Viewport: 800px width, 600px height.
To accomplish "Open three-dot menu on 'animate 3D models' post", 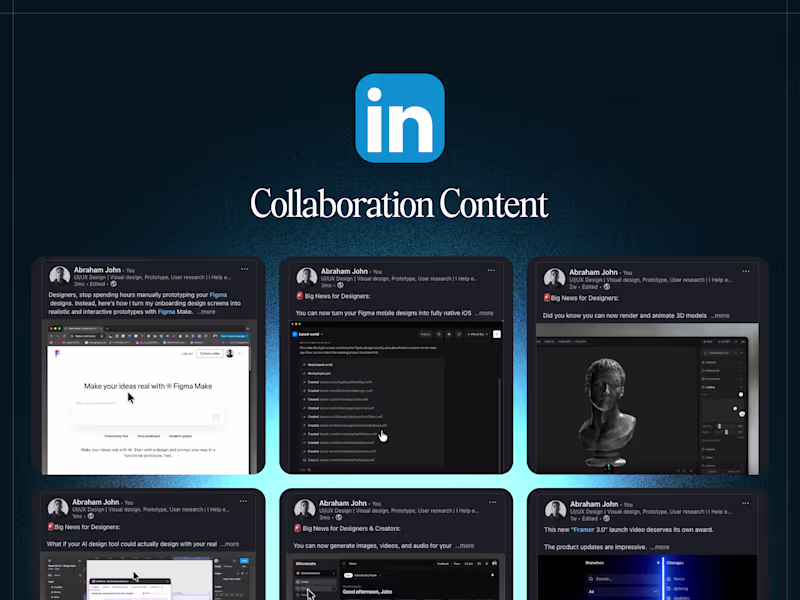I will pos(746,271).
